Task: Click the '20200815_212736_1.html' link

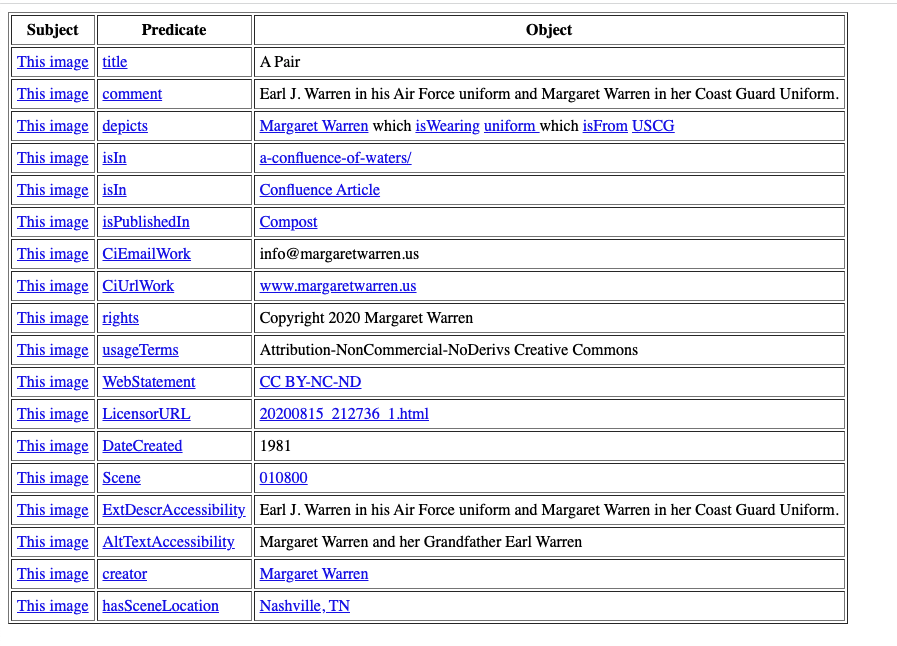Action: (x=344, y=414)
